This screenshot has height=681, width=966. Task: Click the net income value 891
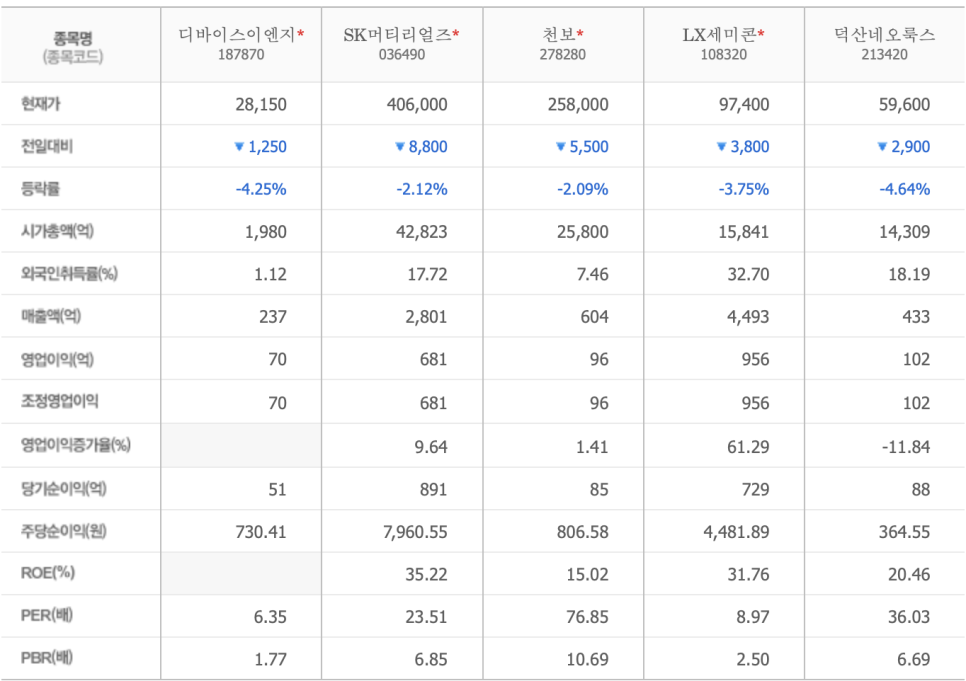[x=433, y=489]
